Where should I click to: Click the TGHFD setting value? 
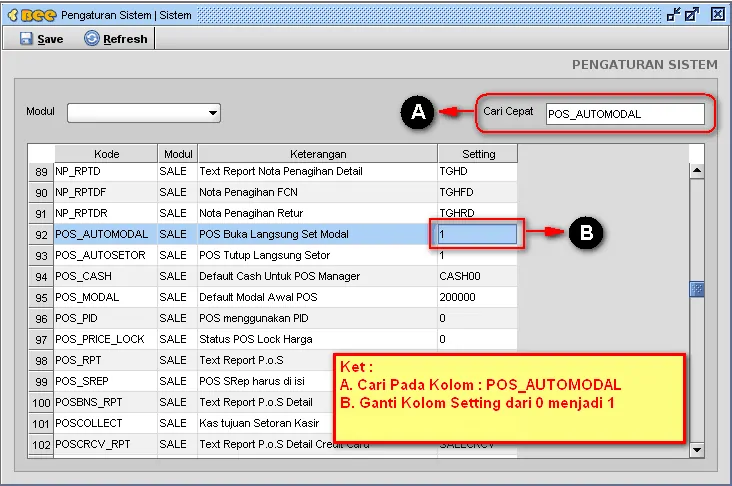[x=477, y=192]
